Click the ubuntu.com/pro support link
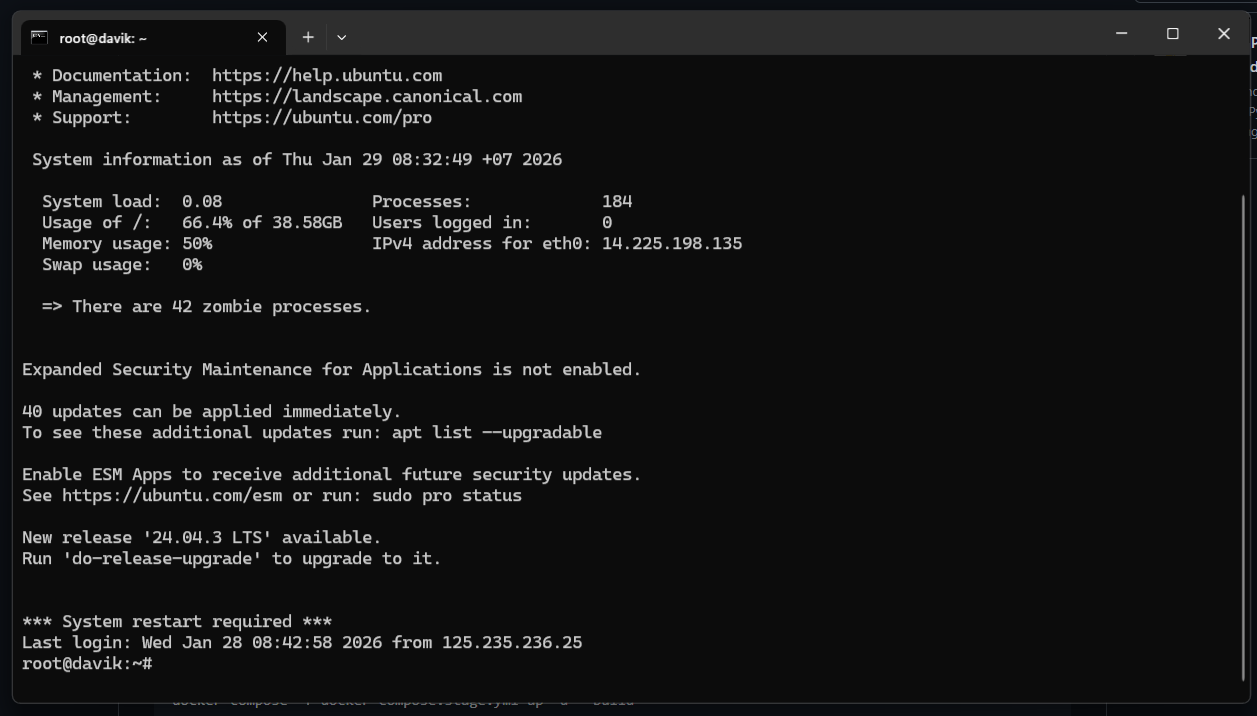This screenshot has height=716, width=1257. tap(321, 118)
